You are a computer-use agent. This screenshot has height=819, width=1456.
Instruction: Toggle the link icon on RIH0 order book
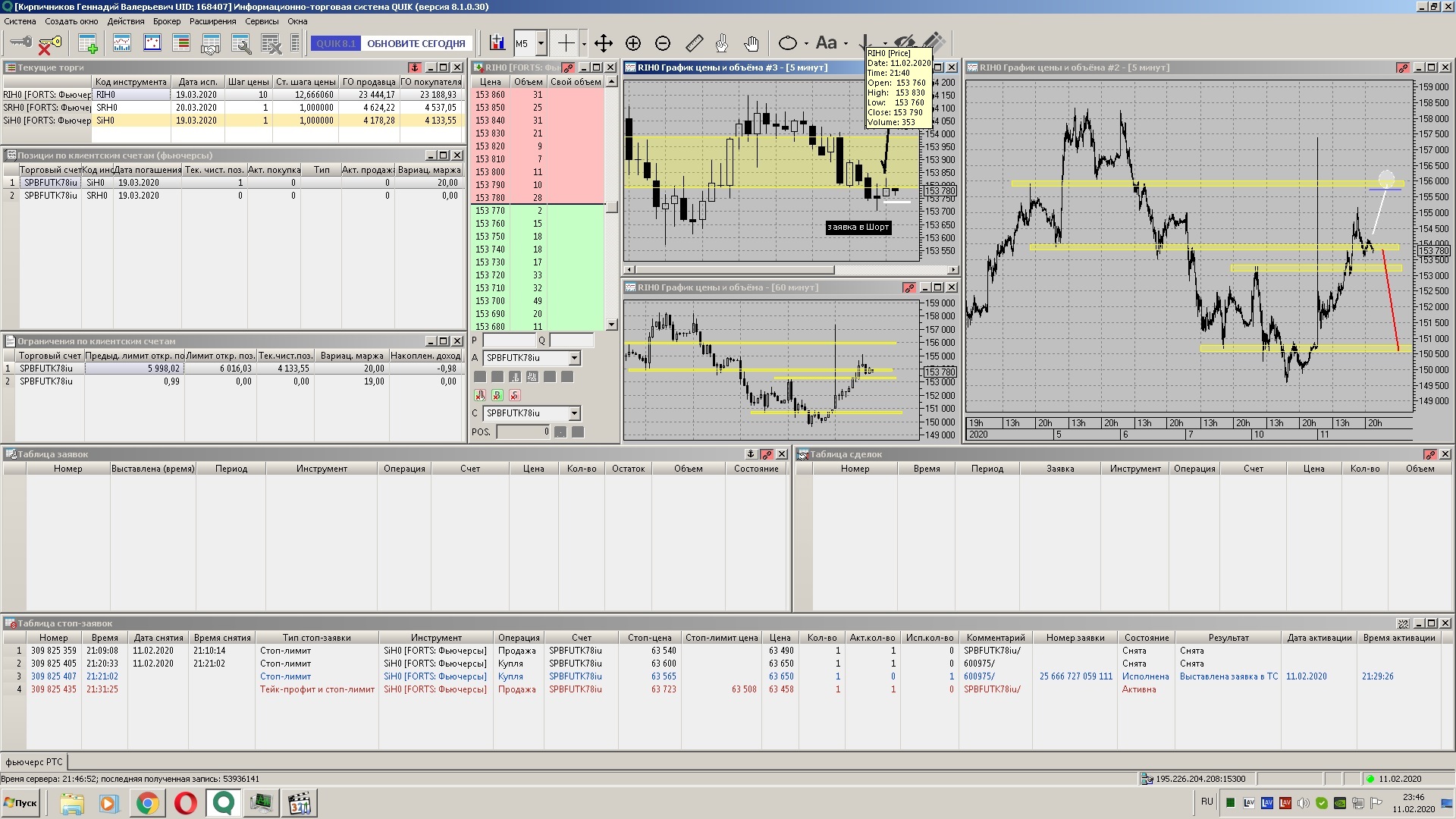(567, 68)
